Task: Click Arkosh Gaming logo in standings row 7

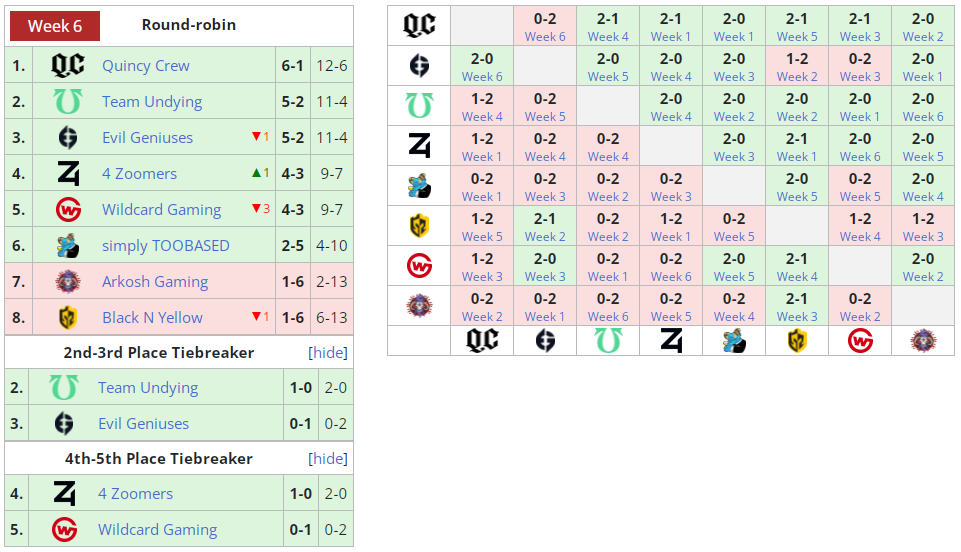Action: click(x=67, y=282)
